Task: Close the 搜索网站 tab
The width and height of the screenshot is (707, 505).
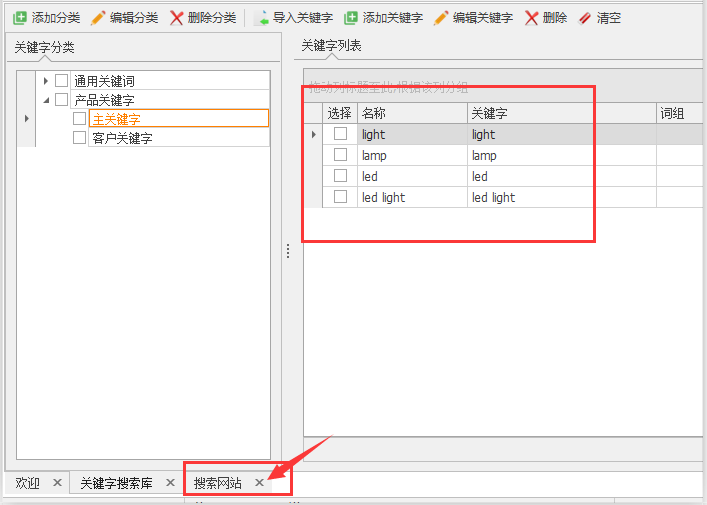Action: pos(259,482)
